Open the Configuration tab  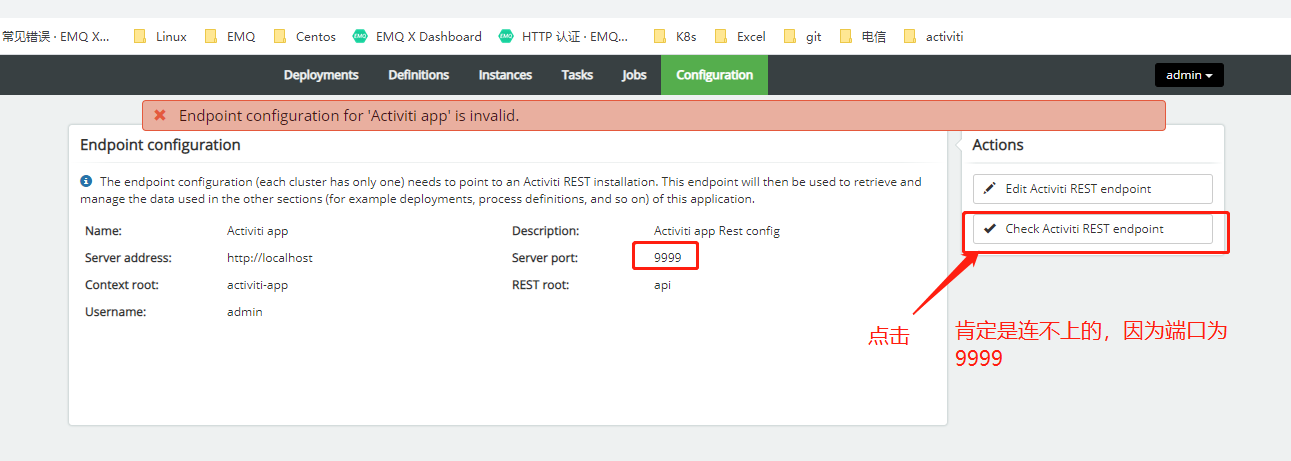pos(714,75)
